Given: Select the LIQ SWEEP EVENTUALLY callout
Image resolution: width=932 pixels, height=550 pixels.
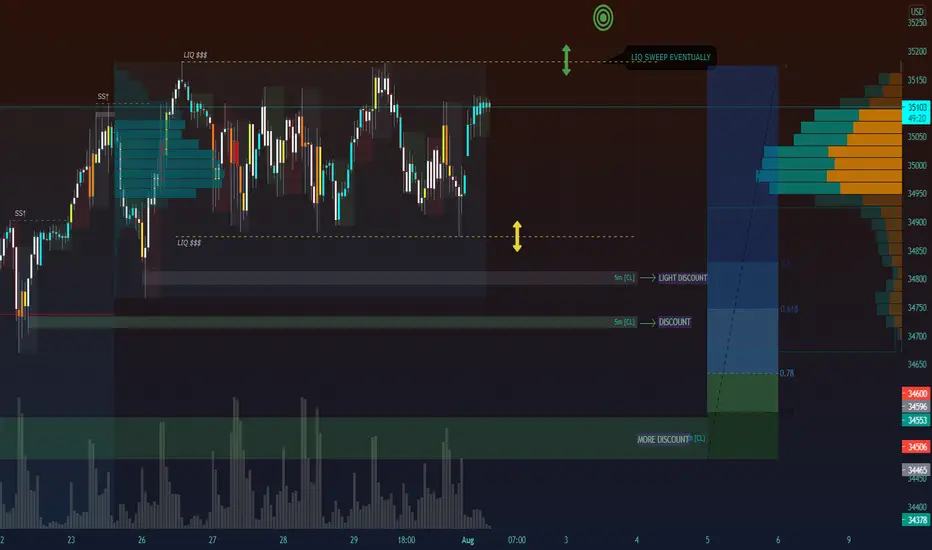Looking at the screenshot, I should [x=670, y=57].
